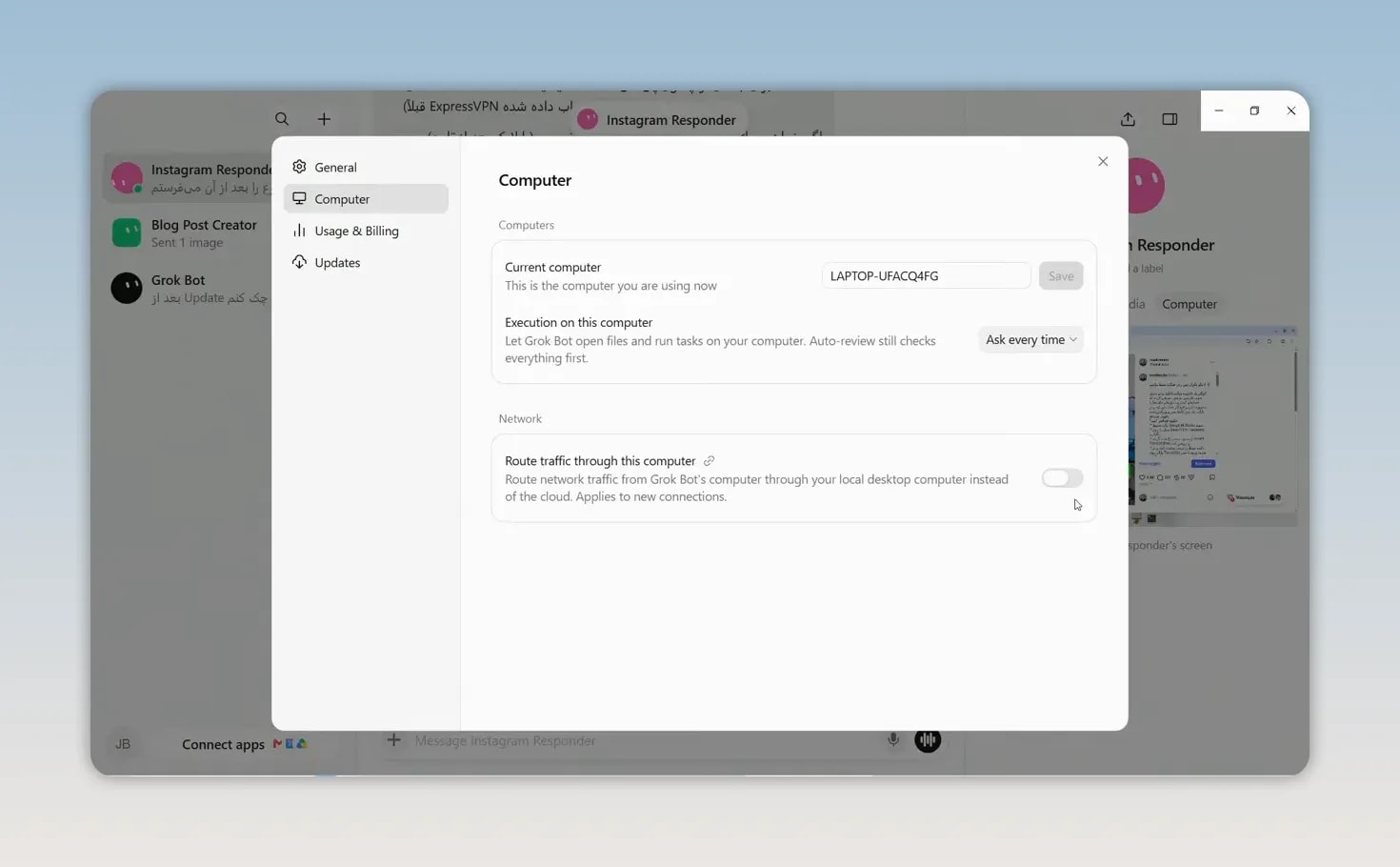
Task: Open the Blog Post Creator conversation
Action: pos(188,232)
